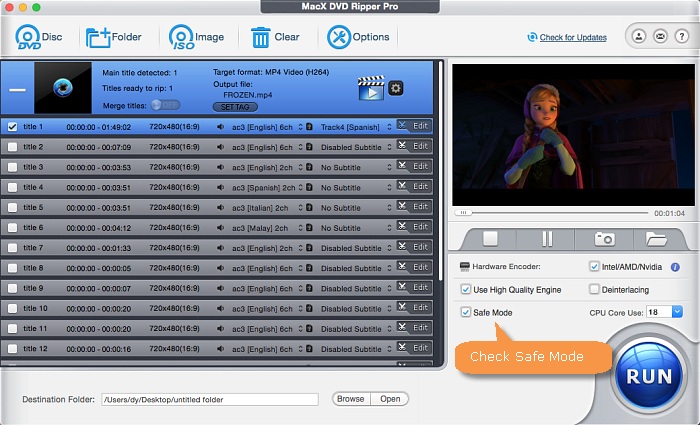Click the scissors icon on title 3
Image resolution: width=700 pixels, height=425 pixels.
click(x=402, y=166)
